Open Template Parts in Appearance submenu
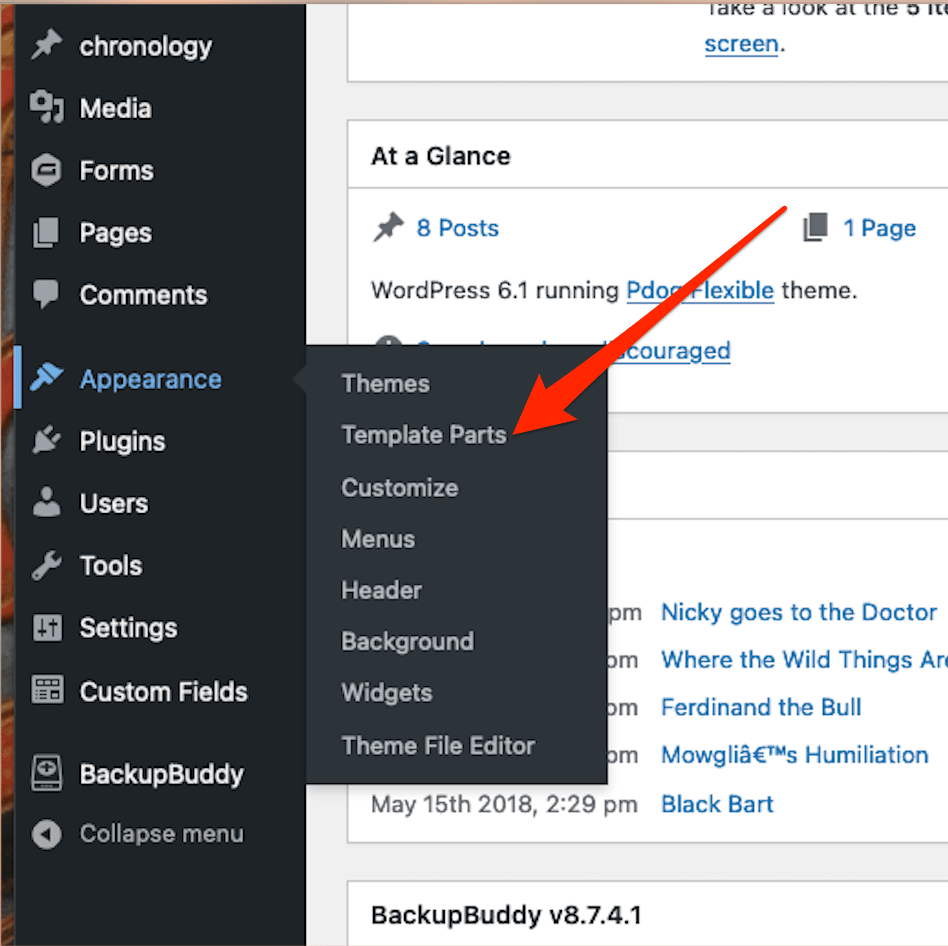This screenshot has height=946, width=948. click(424, 435)
